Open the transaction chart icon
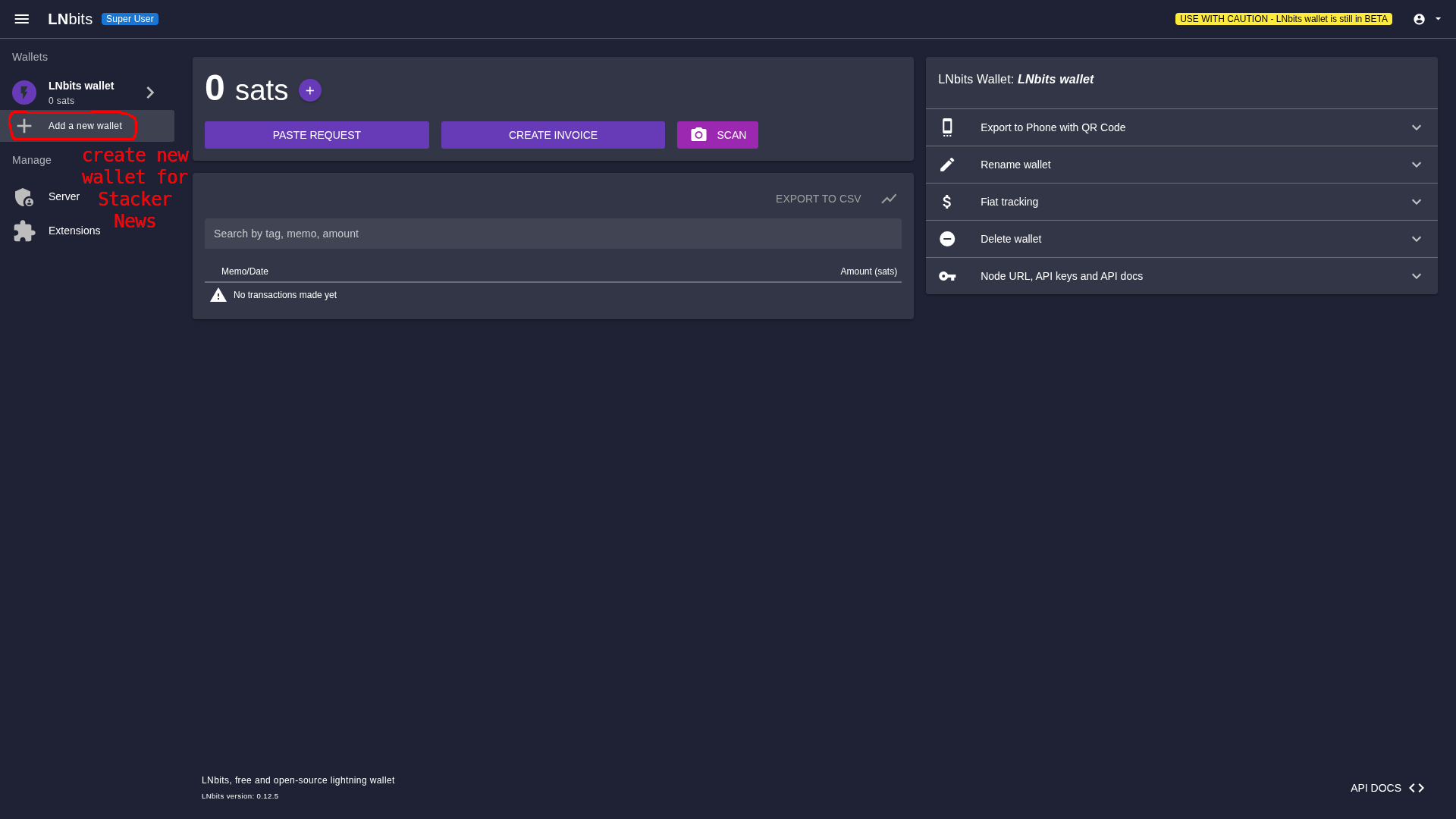 pyautogui.click(x=889, y=199)
